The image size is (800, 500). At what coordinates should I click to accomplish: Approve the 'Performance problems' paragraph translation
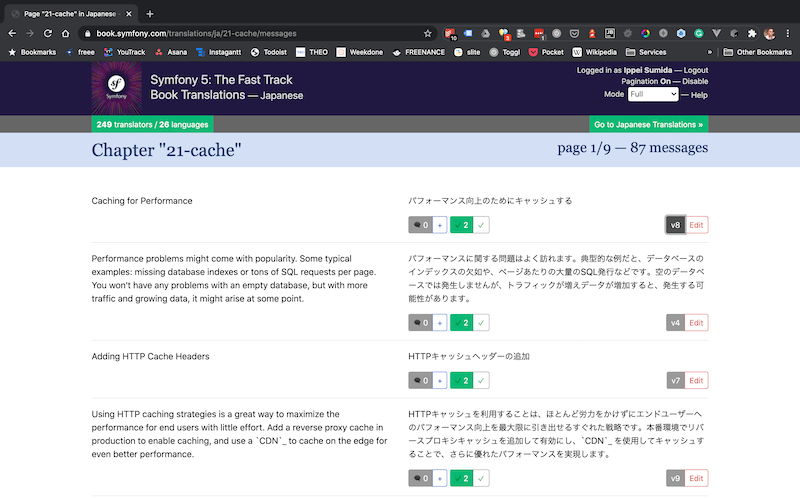[x=481, y=323]
